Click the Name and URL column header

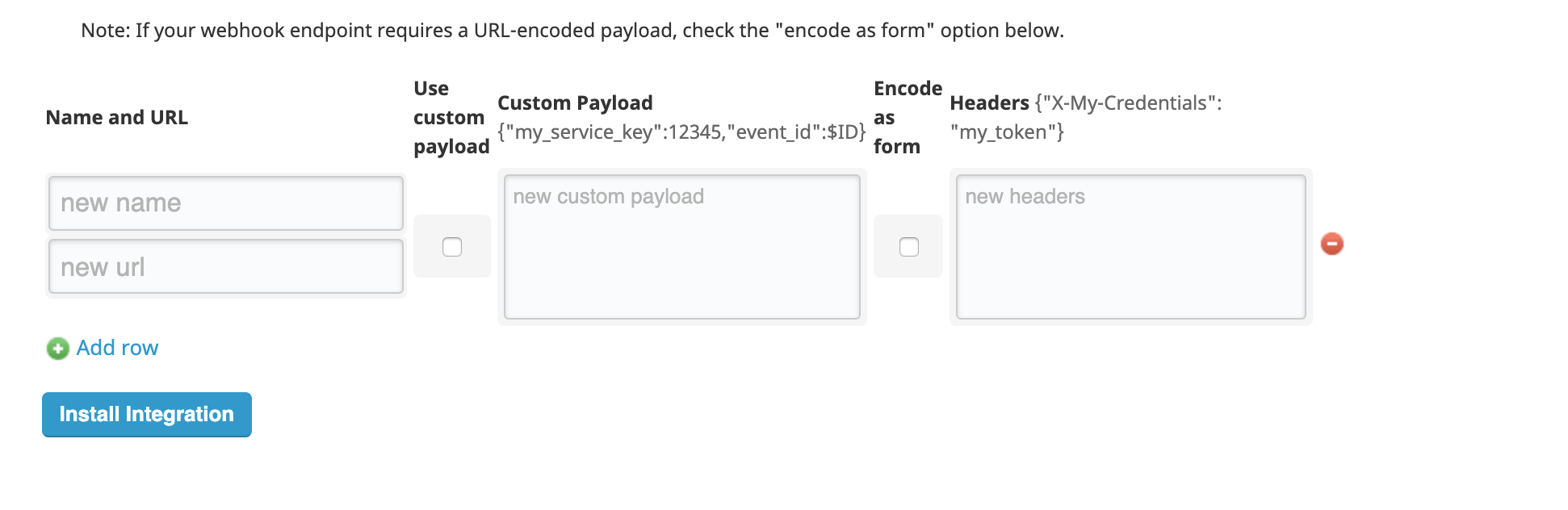point(116,117)
